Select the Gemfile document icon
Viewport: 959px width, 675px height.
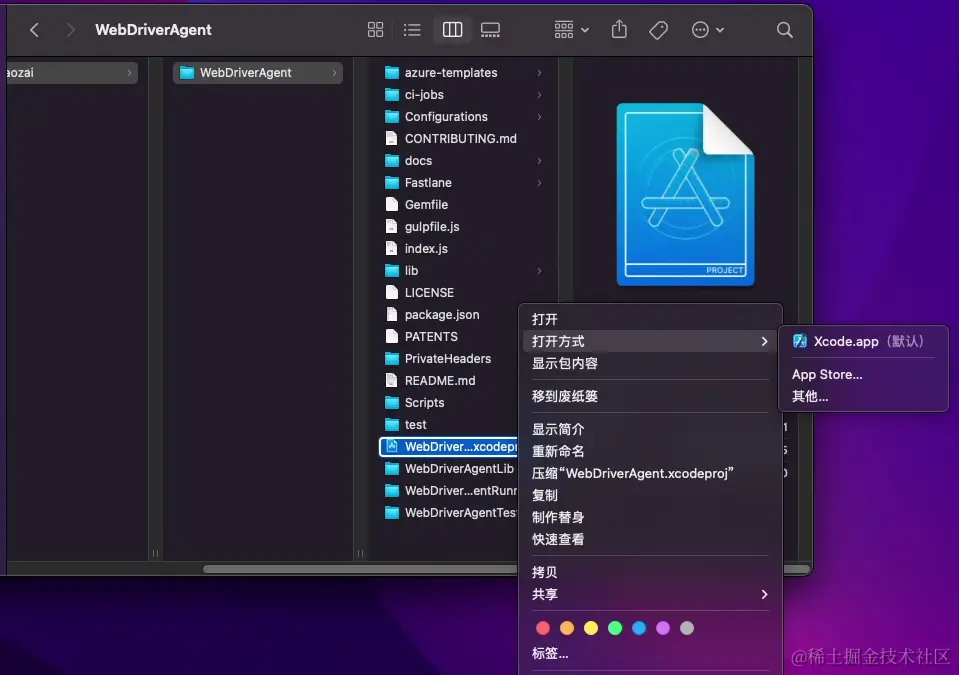coord(391,205)
